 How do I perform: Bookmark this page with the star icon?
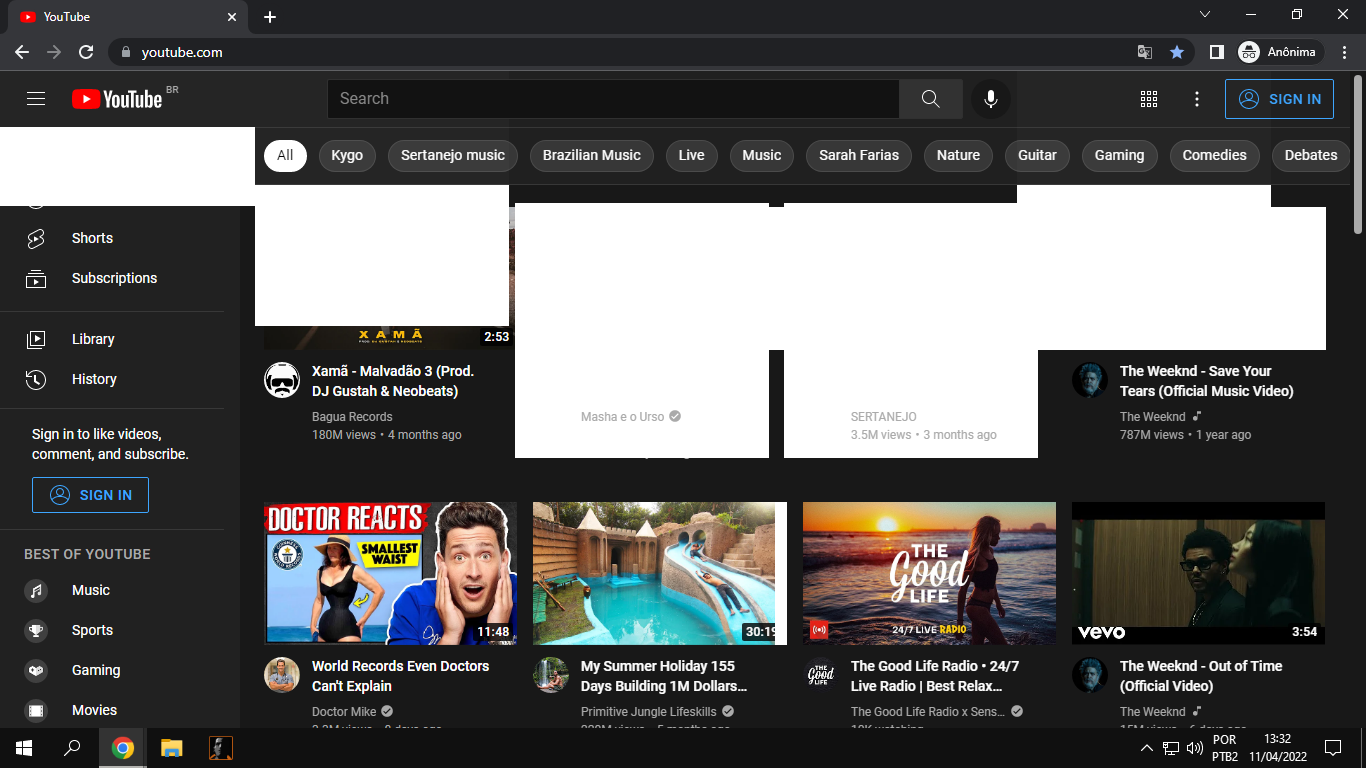pos(1177,52)
